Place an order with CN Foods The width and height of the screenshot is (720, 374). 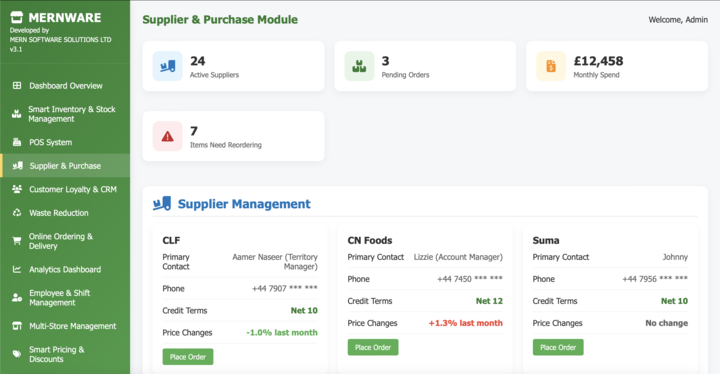point(373,347)
